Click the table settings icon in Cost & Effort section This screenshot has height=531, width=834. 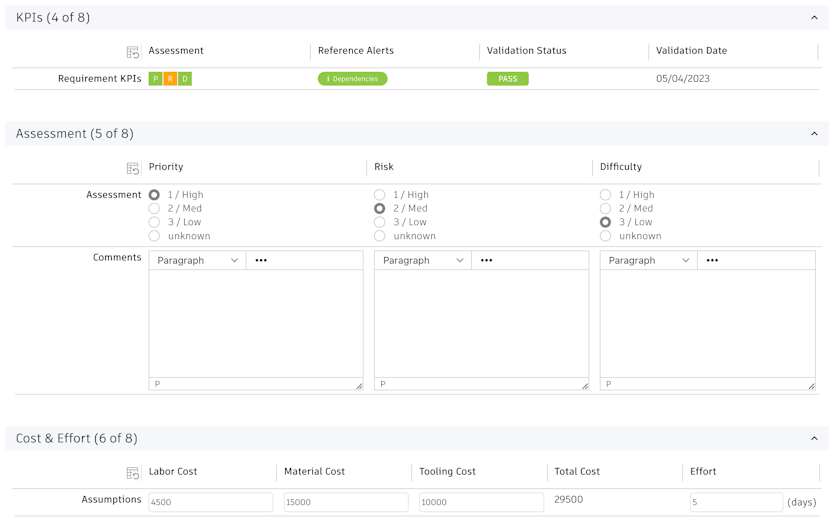pyautogui.click(x=133, y=473)
